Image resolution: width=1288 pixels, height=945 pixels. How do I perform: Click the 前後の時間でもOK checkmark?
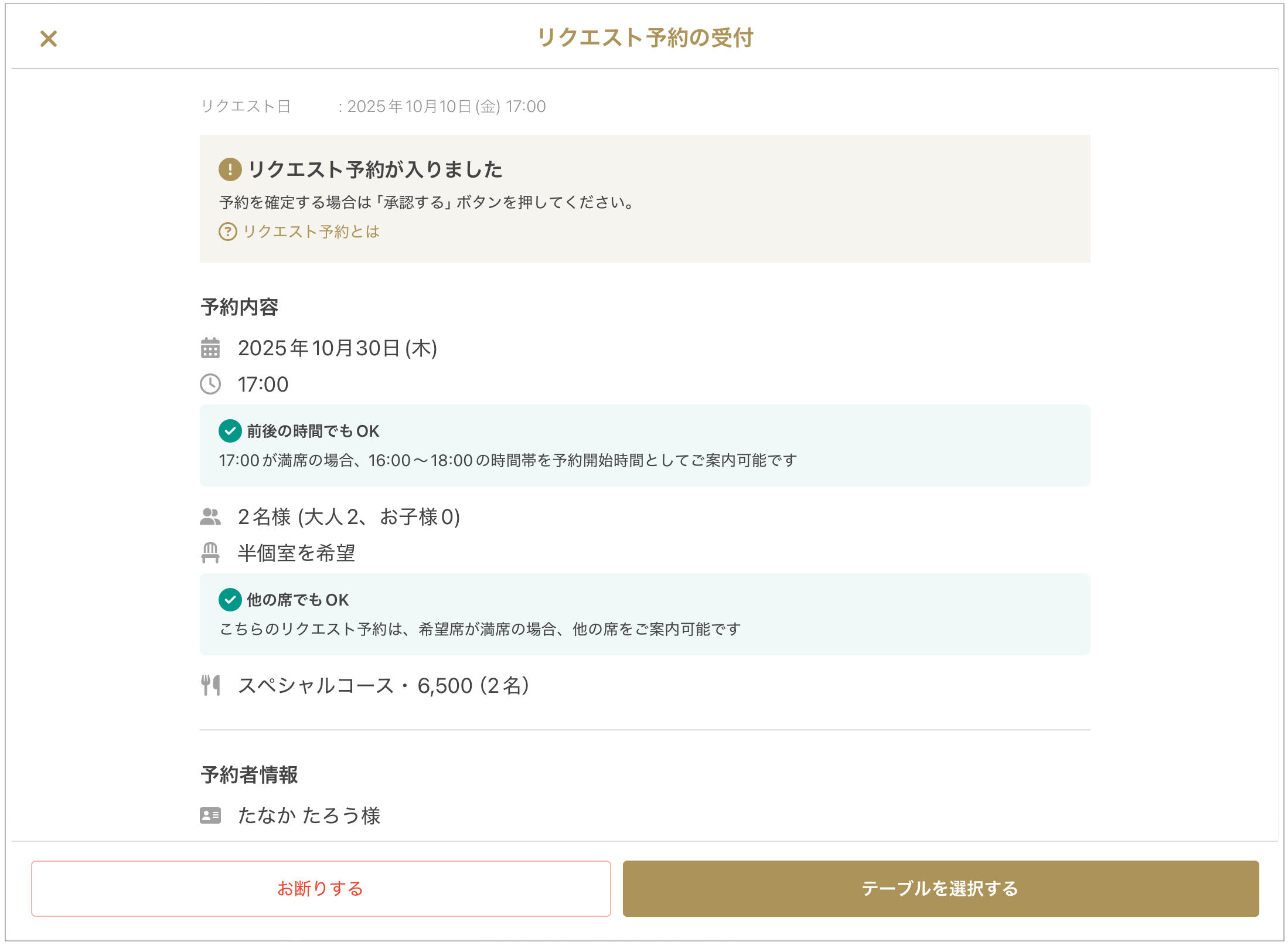click(x=230, y=431)
